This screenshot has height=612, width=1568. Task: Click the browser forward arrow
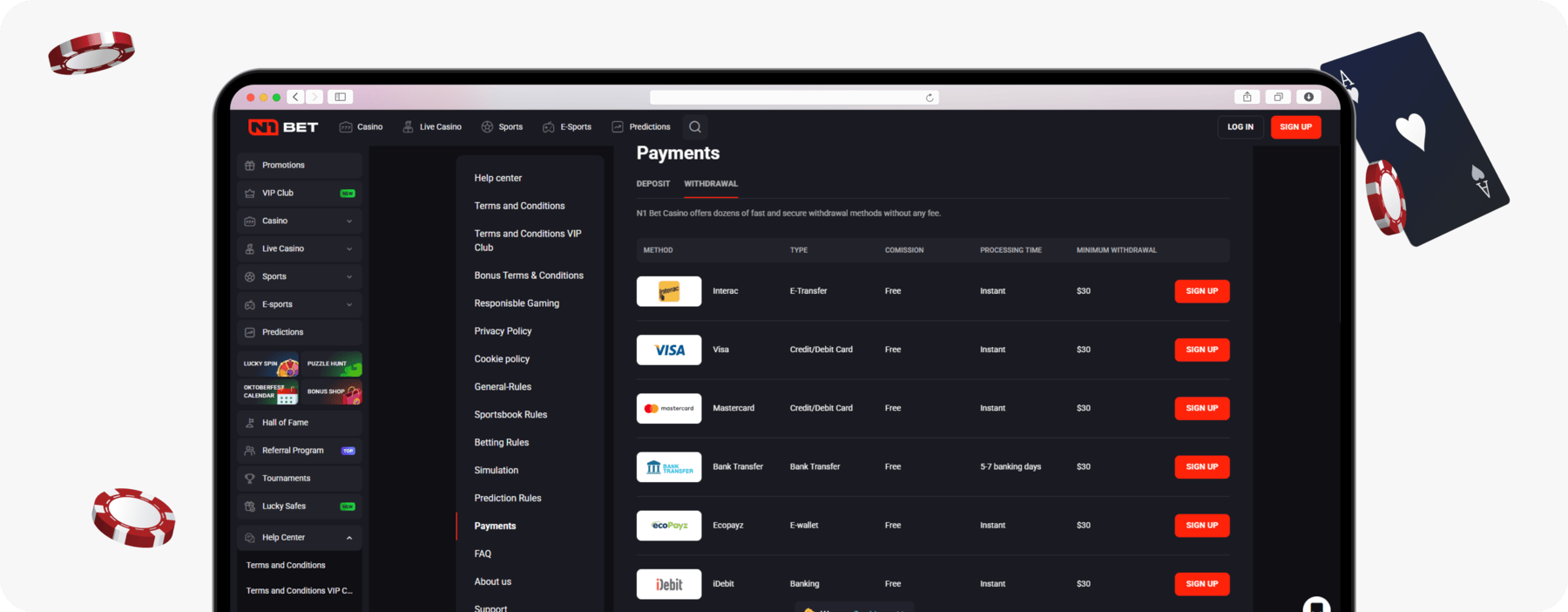coord(314,97)
